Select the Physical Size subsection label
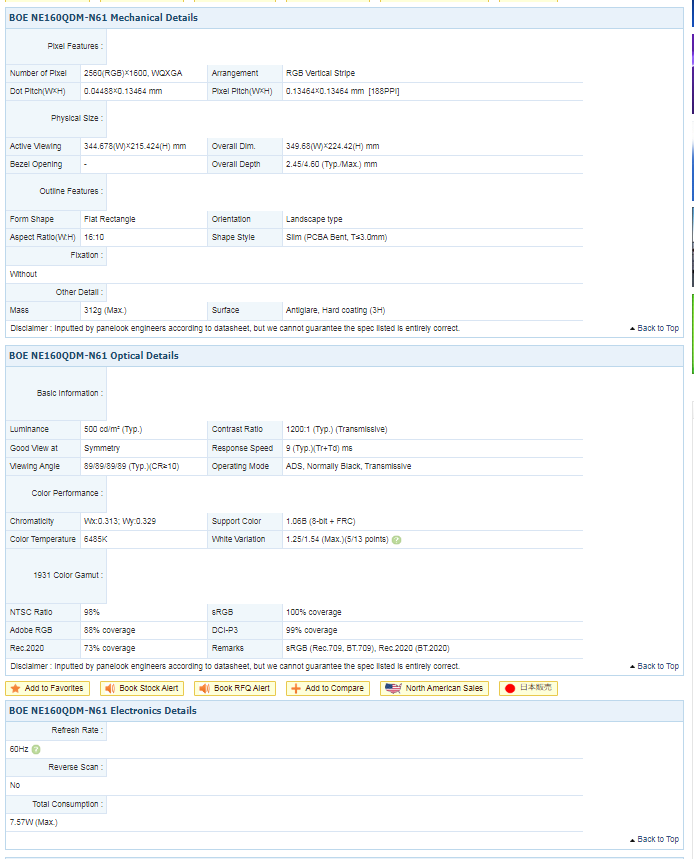 click(77, 118)
